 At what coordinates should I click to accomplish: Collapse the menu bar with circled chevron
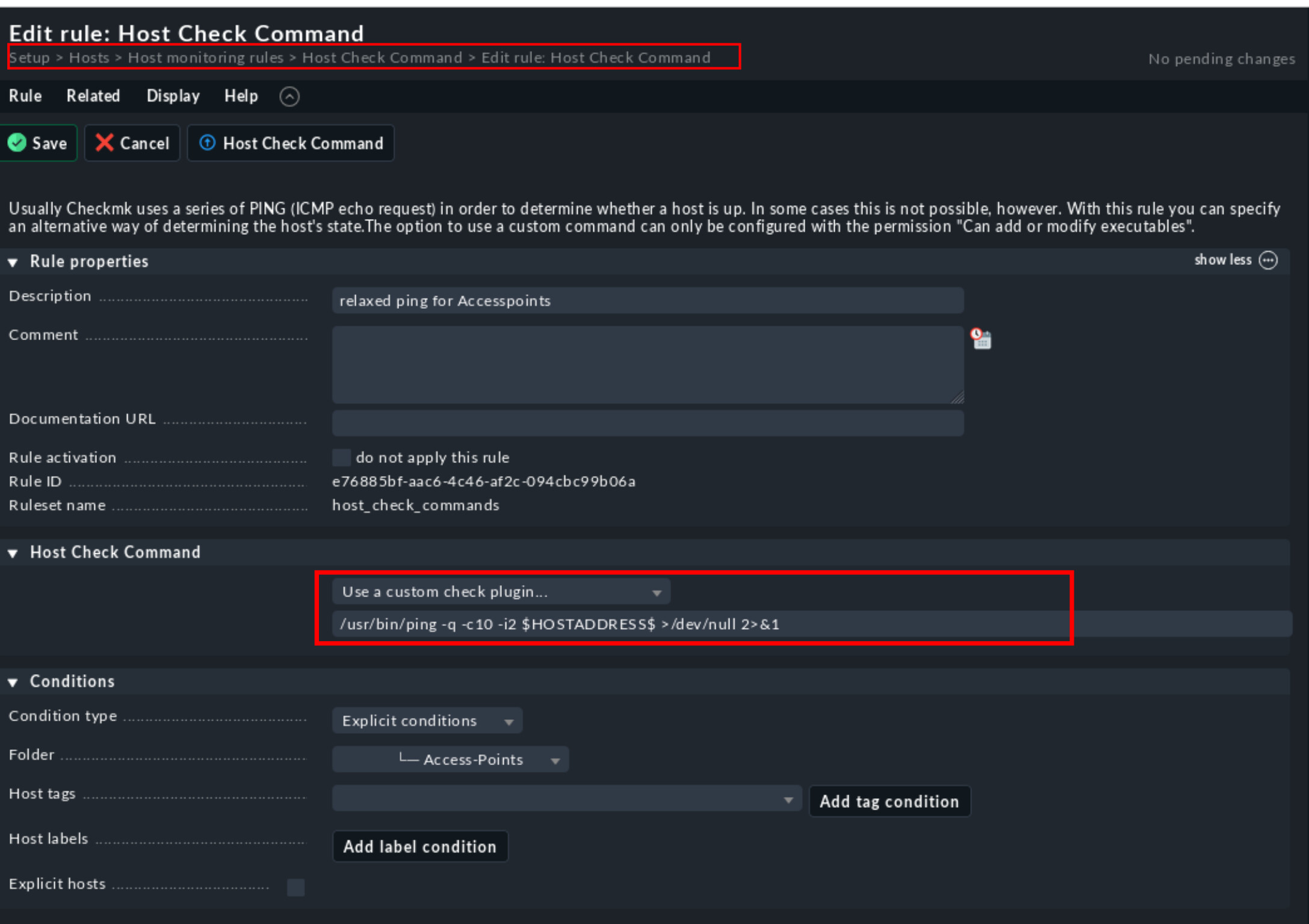(x=289, y=96)
